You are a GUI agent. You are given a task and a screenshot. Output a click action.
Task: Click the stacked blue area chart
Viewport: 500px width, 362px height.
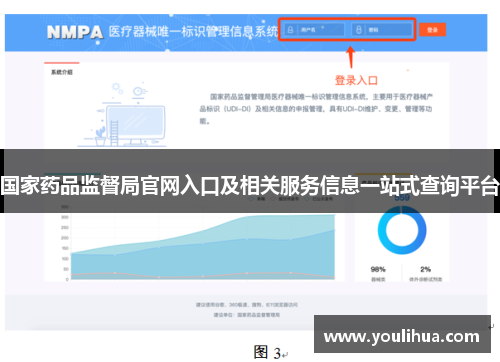pyautogui.click(x=203, y=247)
